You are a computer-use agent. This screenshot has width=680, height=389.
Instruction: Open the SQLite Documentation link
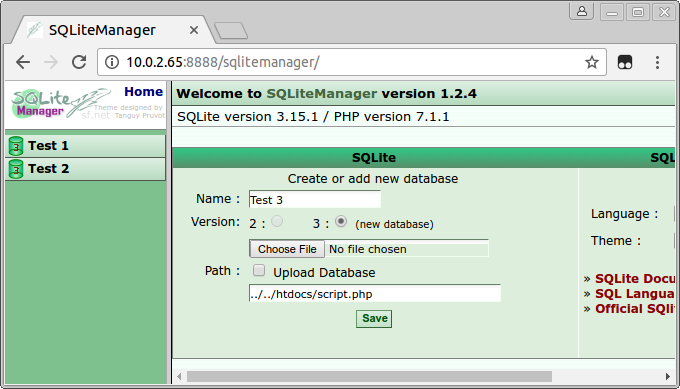coord(635,278)
